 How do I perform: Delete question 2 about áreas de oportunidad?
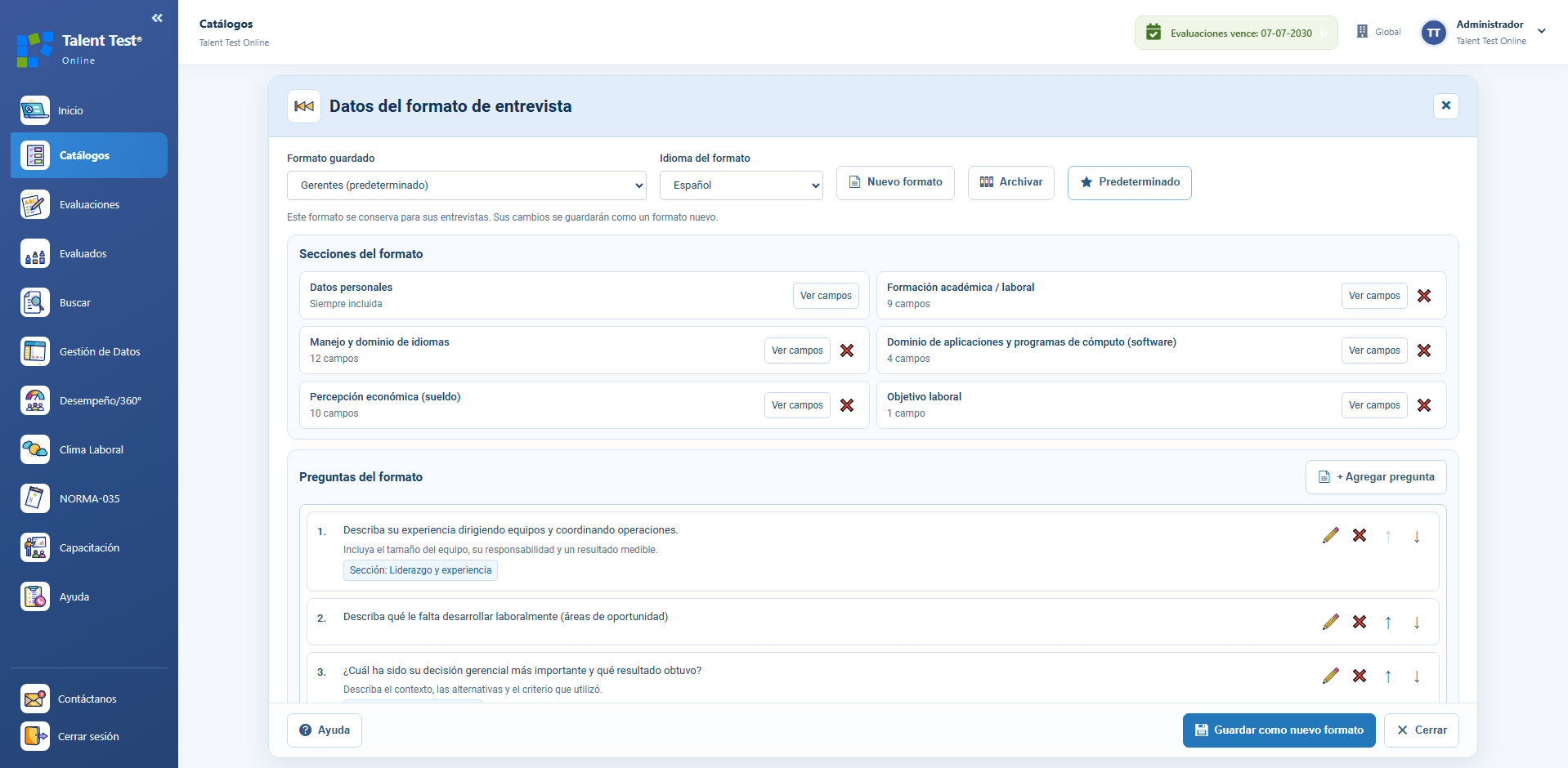point(1360,622)
